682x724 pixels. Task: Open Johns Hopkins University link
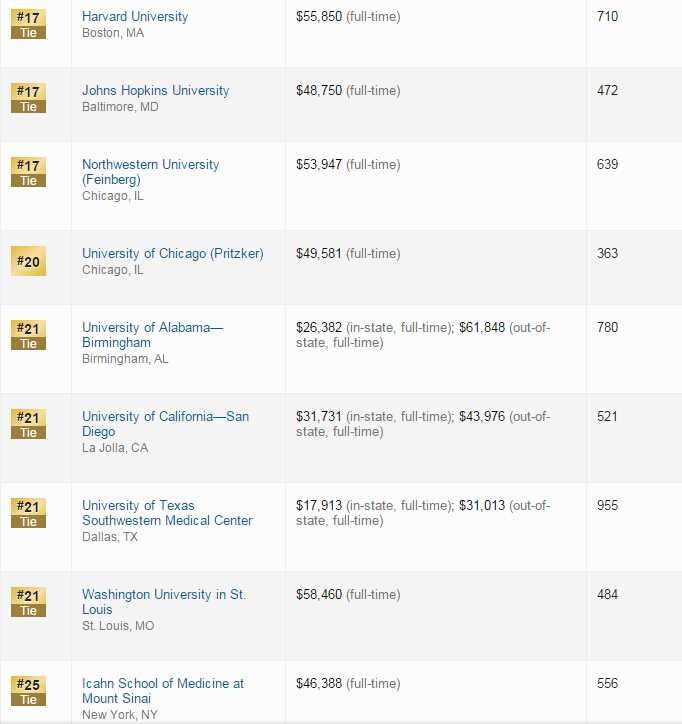pos(155,91)
